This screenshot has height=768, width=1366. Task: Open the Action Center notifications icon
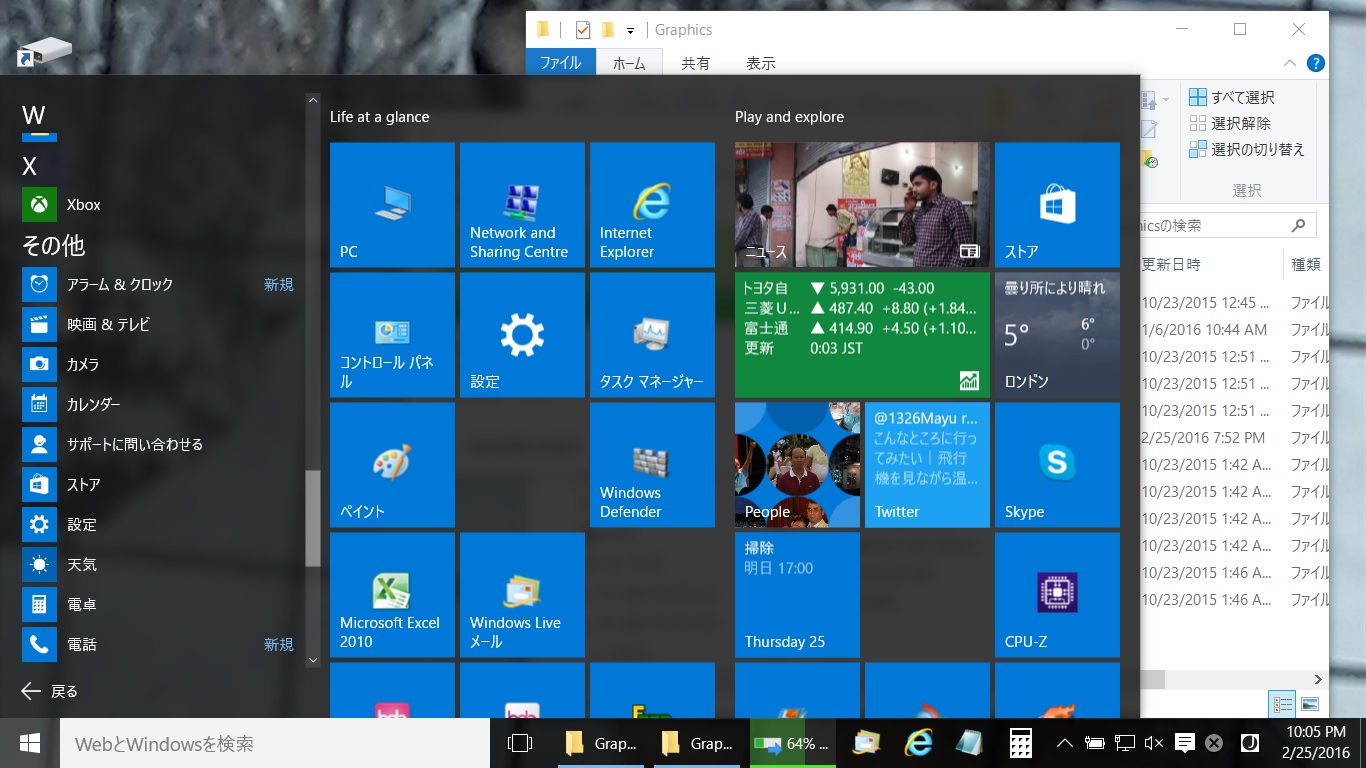1184,743
